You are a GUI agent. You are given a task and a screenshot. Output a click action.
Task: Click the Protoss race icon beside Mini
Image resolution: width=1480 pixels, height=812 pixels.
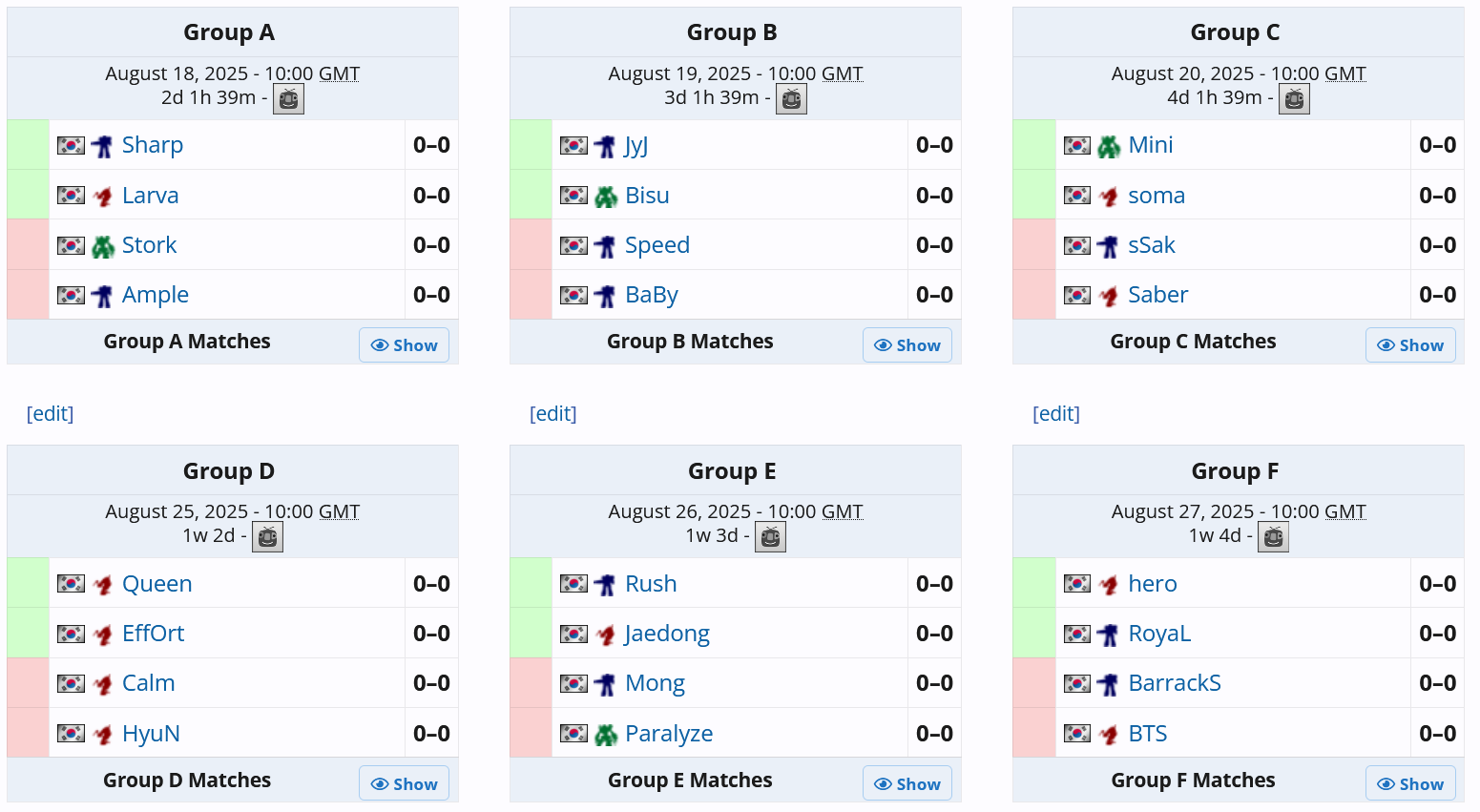pyautogui.click(x=1109, y=146)
